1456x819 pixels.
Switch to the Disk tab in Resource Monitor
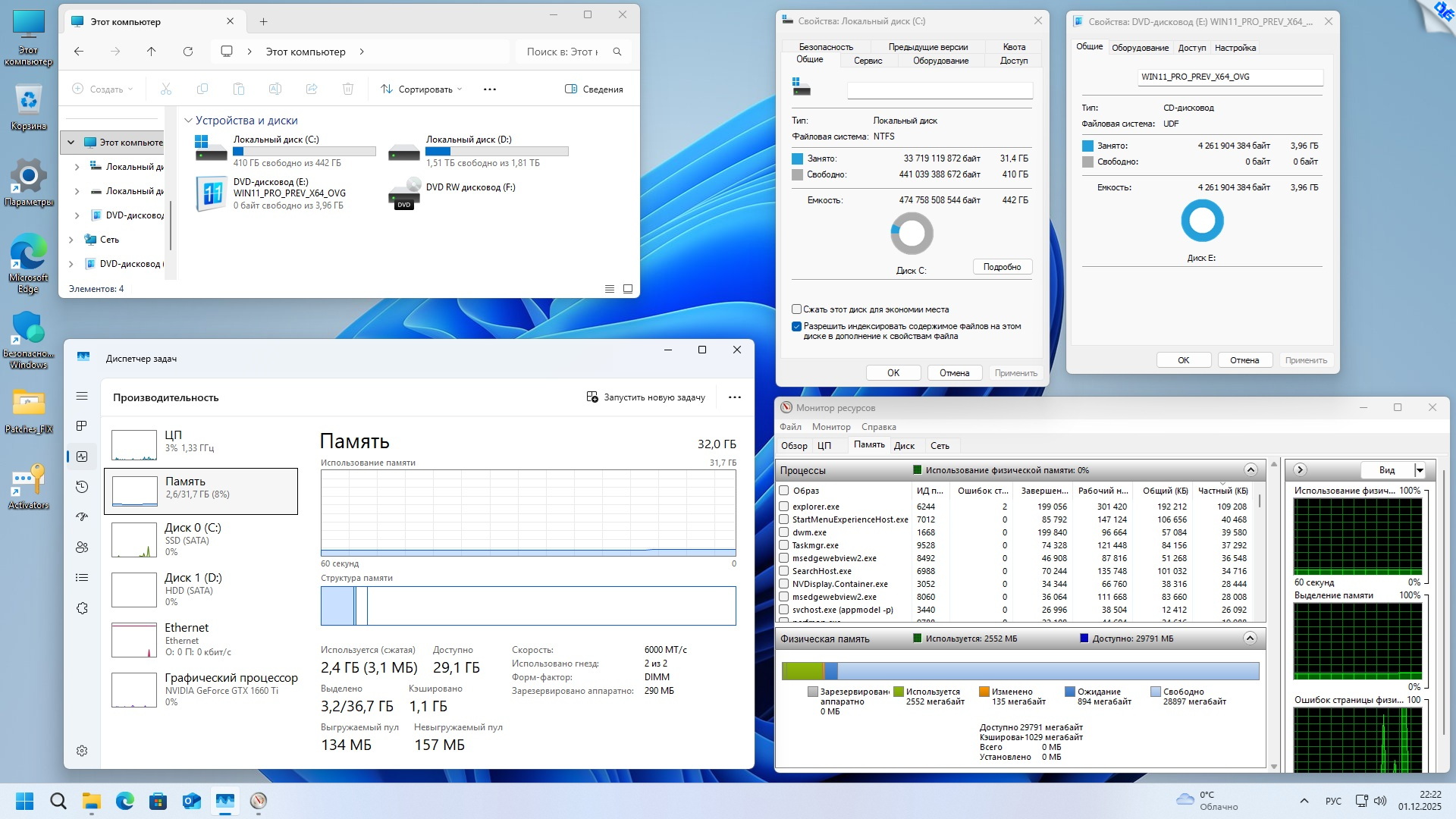(x=904, y=446)
